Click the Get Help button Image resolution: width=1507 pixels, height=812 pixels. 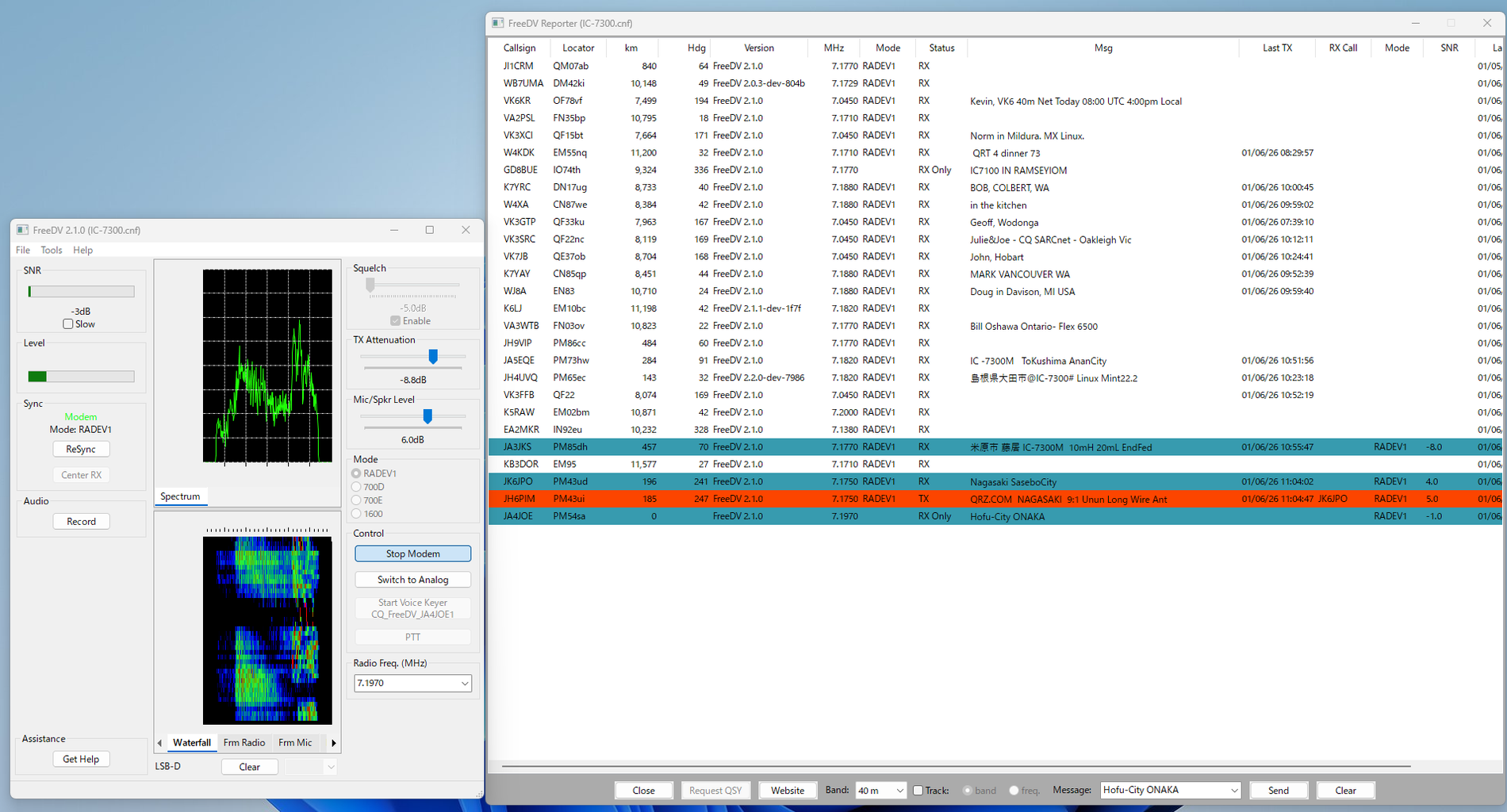(x=81, y=759)
